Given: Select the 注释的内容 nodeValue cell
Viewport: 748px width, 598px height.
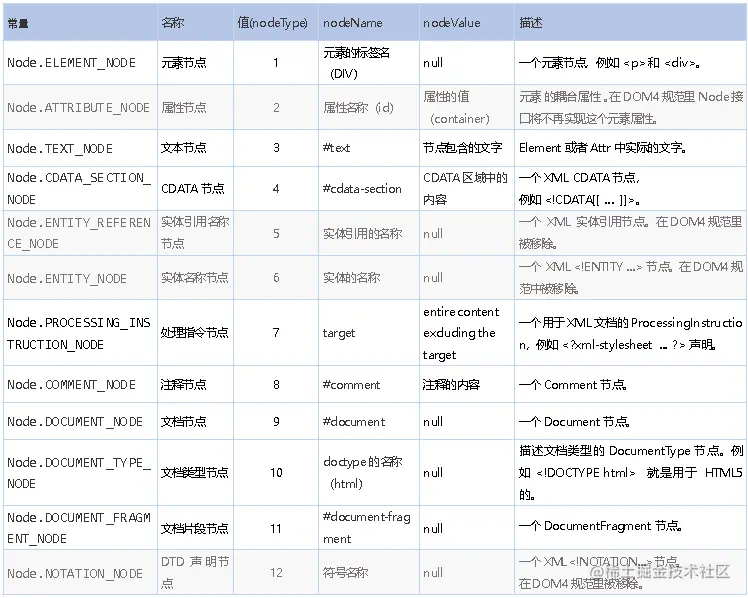Looking at the screenshot, I should (x=467, y=384).
